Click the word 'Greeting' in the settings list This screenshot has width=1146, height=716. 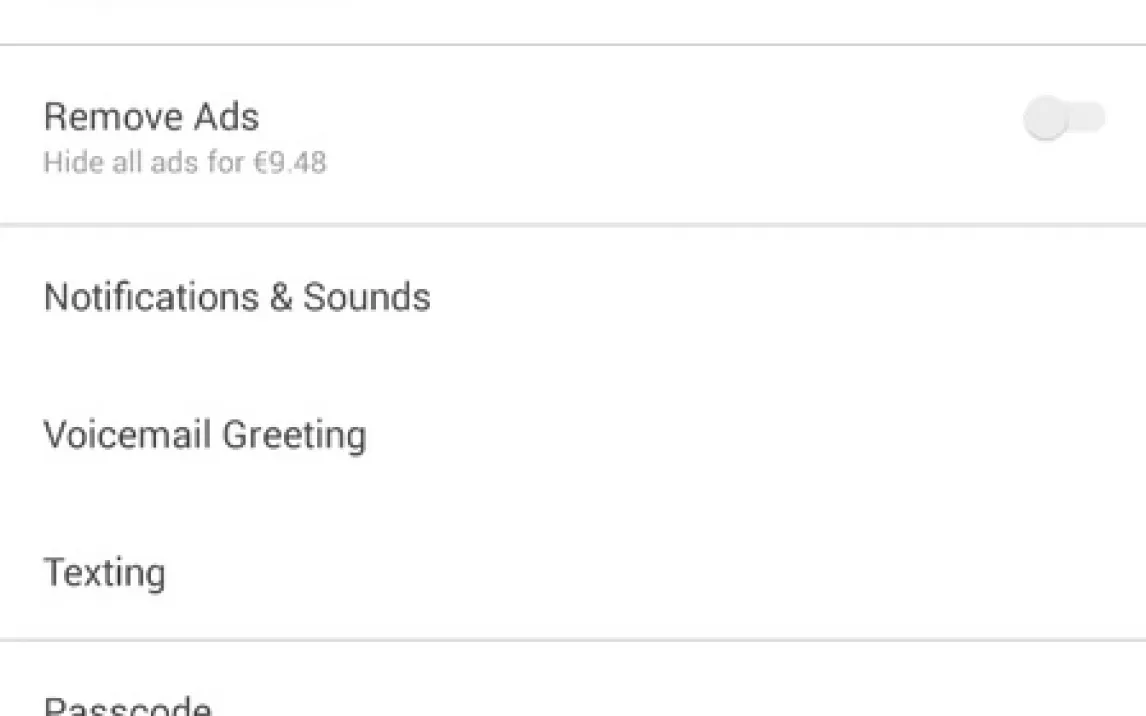pyautogui.click(x=294, y=435)
